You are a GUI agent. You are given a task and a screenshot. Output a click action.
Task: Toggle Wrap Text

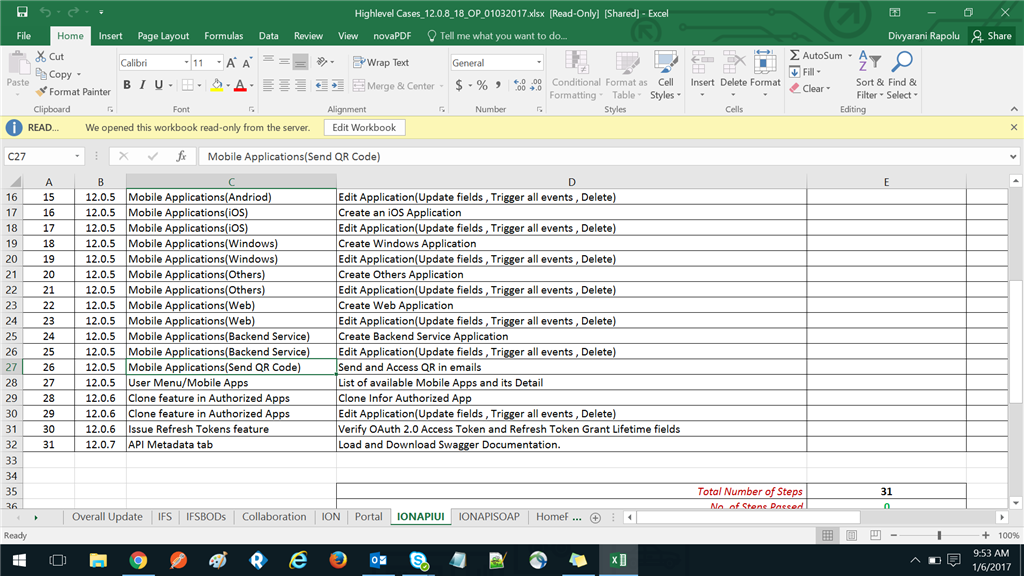click(x=381, y=62)
